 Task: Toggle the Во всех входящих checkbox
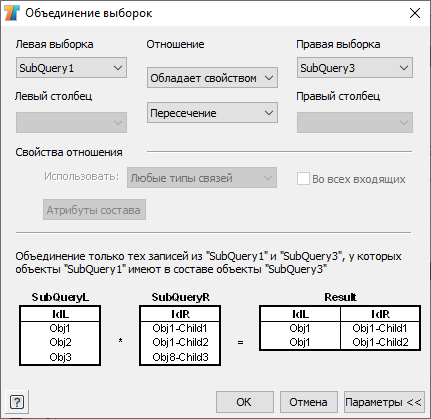point(303,179)
